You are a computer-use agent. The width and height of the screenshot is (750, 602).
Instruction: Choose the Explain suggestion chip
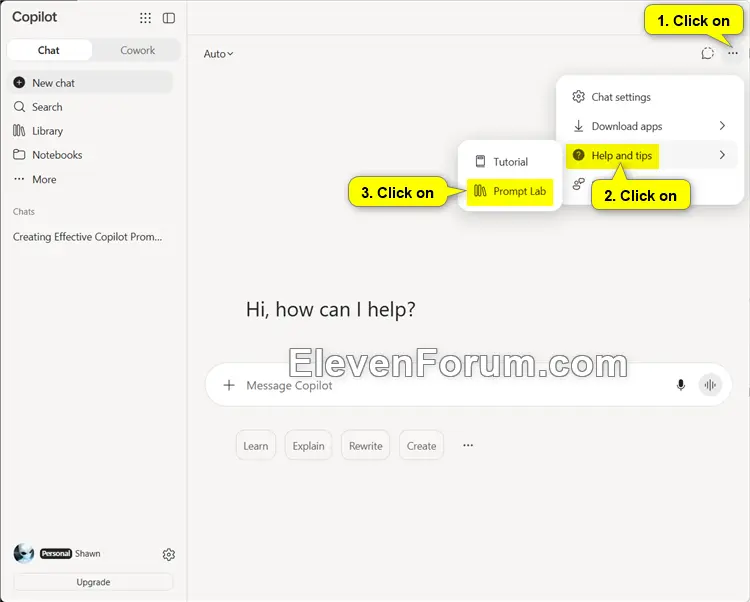click(x=309, y=446)
